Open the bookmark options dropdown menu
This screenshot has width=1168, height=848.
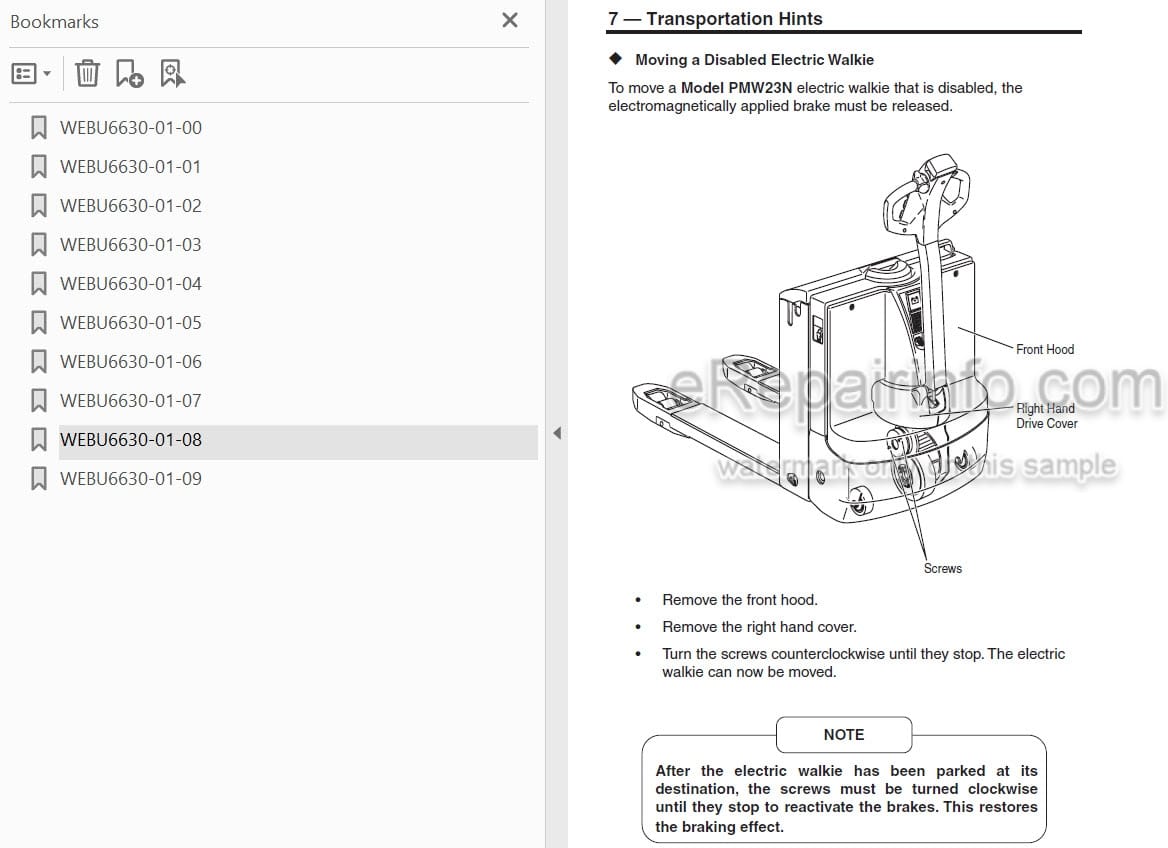coord(31,74)
